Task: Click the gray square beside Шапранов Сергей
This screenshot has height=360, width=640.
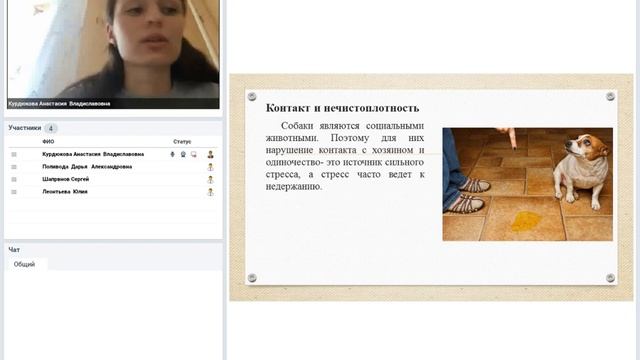Action: click(14, 179)
